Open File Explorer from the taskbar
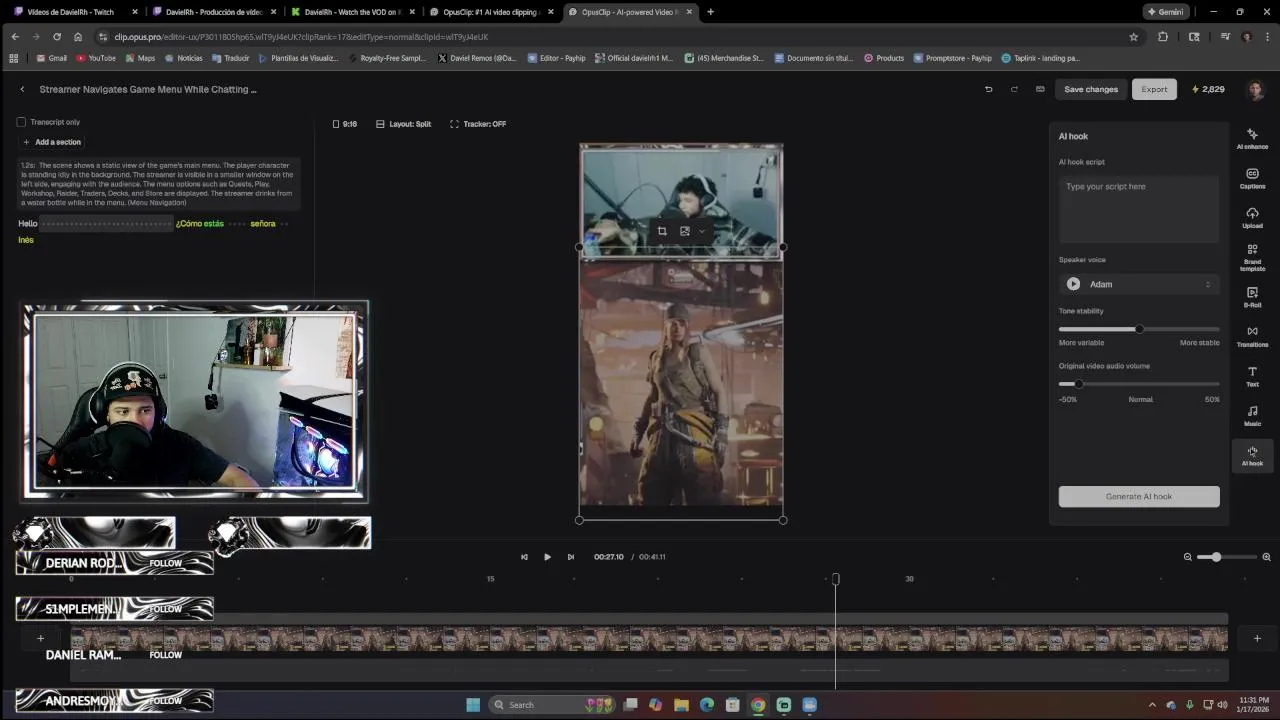 [681, 705]
